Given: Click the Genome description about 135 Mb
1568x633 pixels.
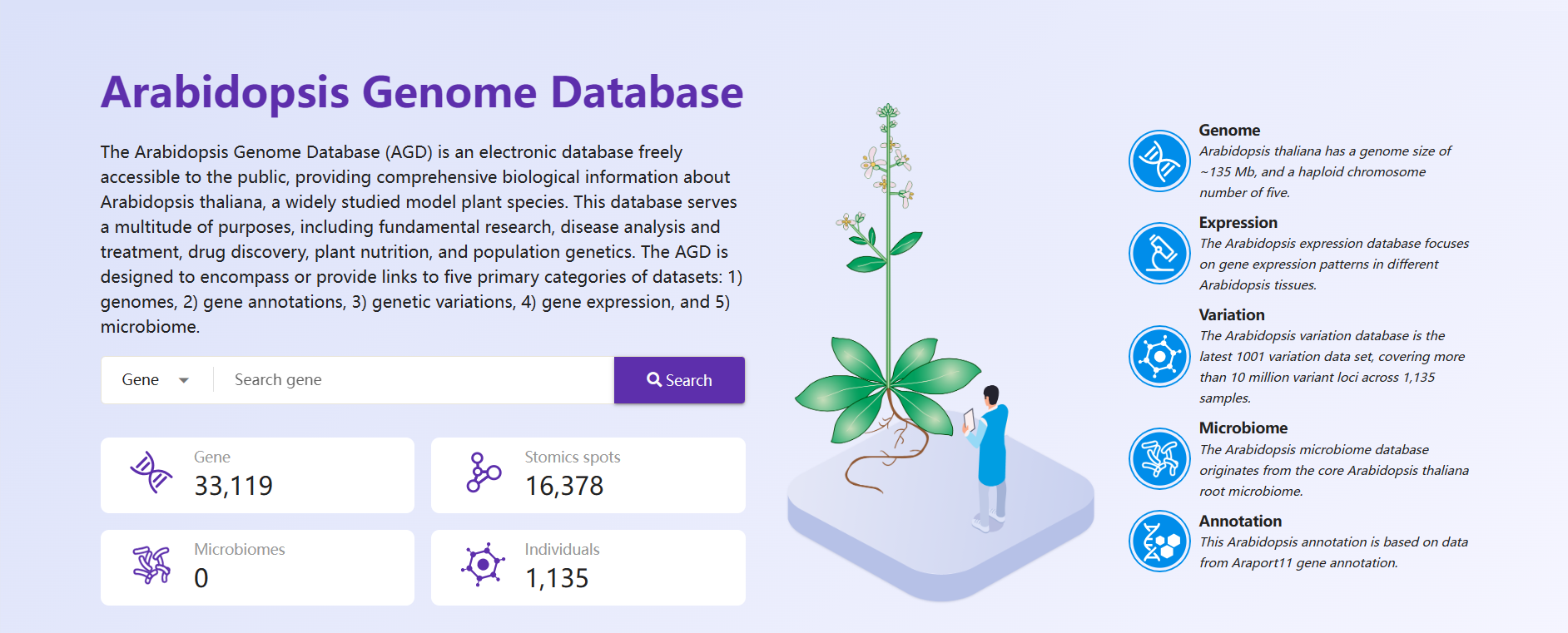Looking at the screenshot, I should pos(1325,172).
